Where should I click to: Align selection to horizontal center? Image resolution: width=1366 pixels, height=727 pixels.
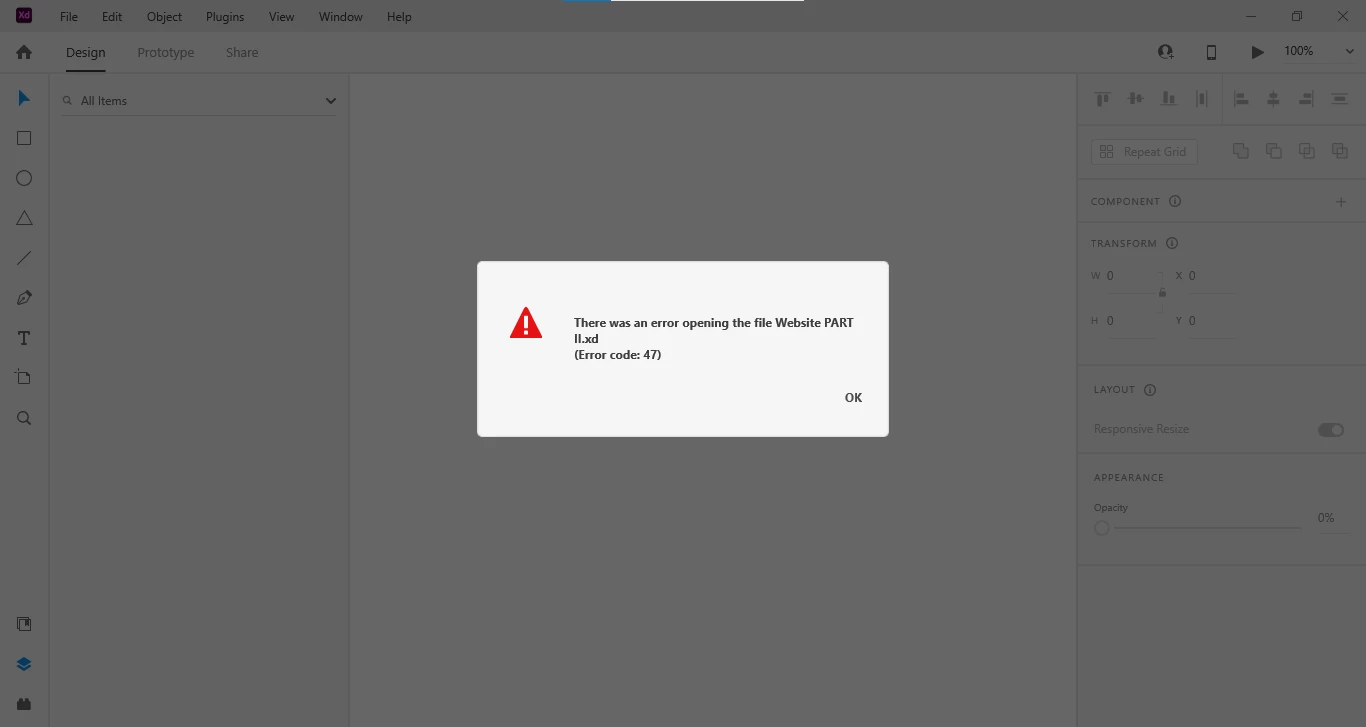pos(1273,98)
